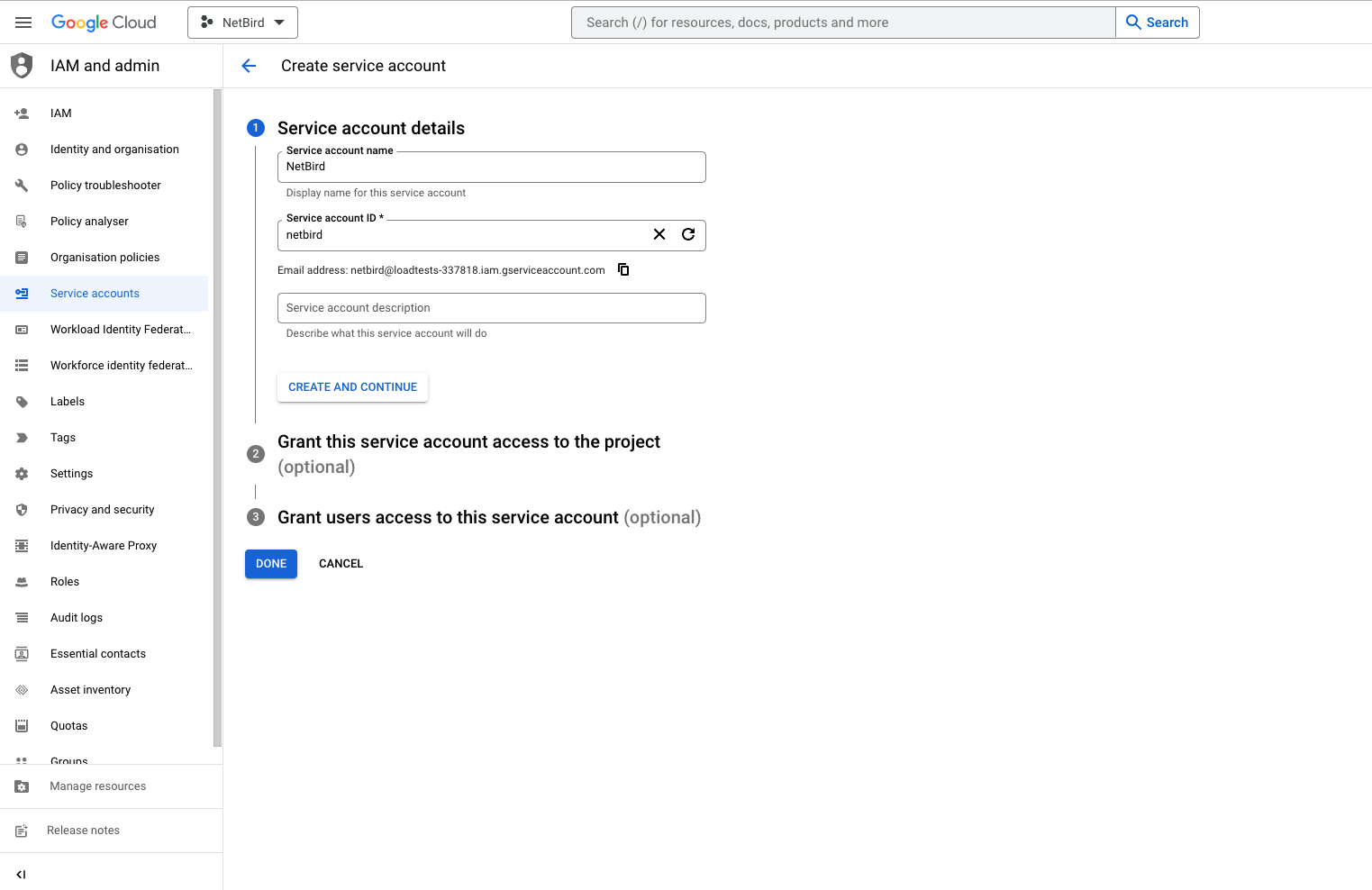Screen dimensions: 1372x890
Task: Expand step 3 to grant user access
Action: click(x=489, y=517)
